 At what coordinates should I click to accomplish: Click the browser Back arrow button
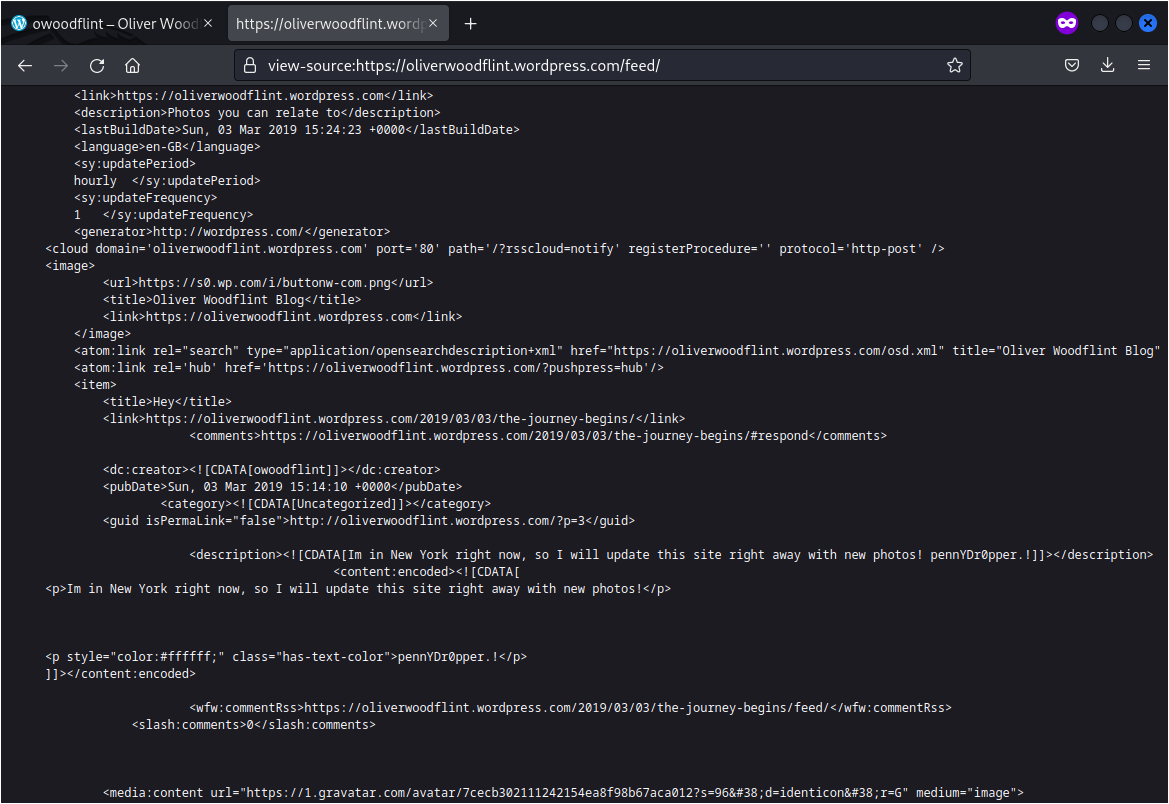(x=25, y=66)
